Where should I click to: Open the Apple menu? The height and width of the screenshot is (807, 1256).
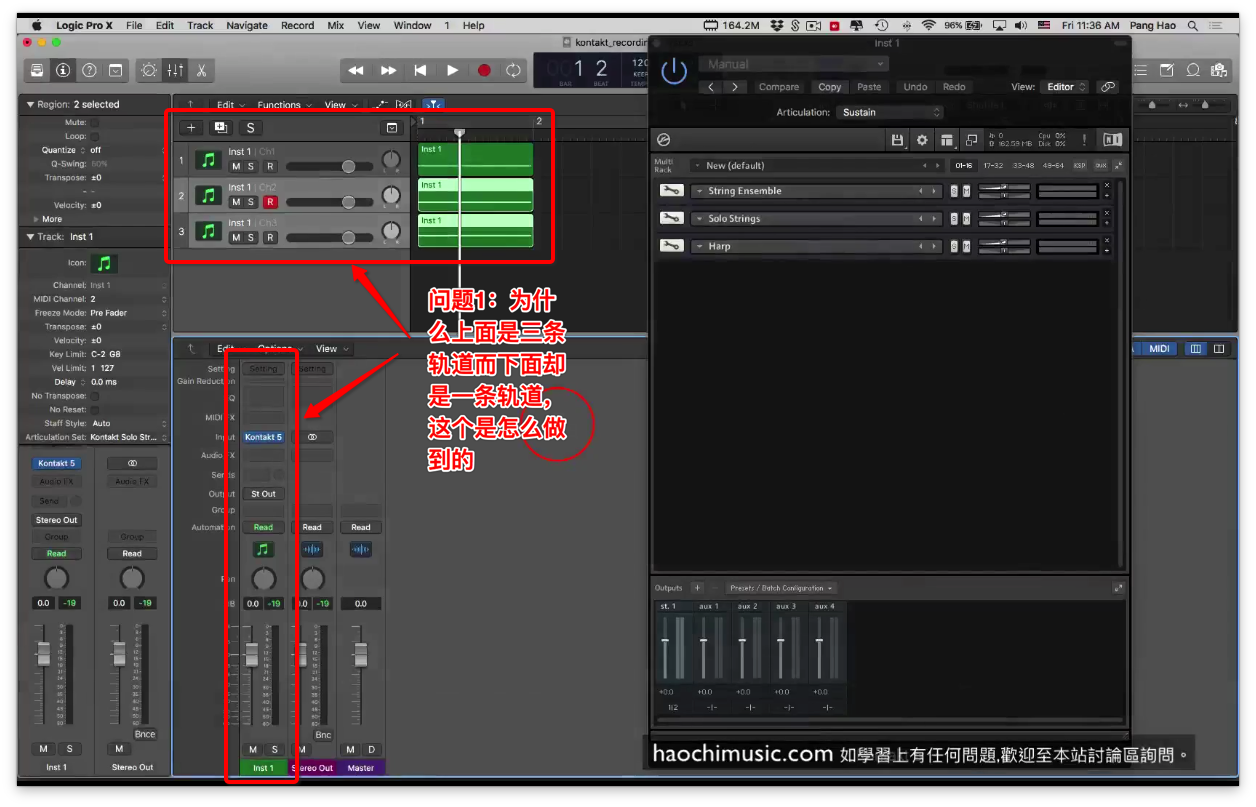click(37, 25)
